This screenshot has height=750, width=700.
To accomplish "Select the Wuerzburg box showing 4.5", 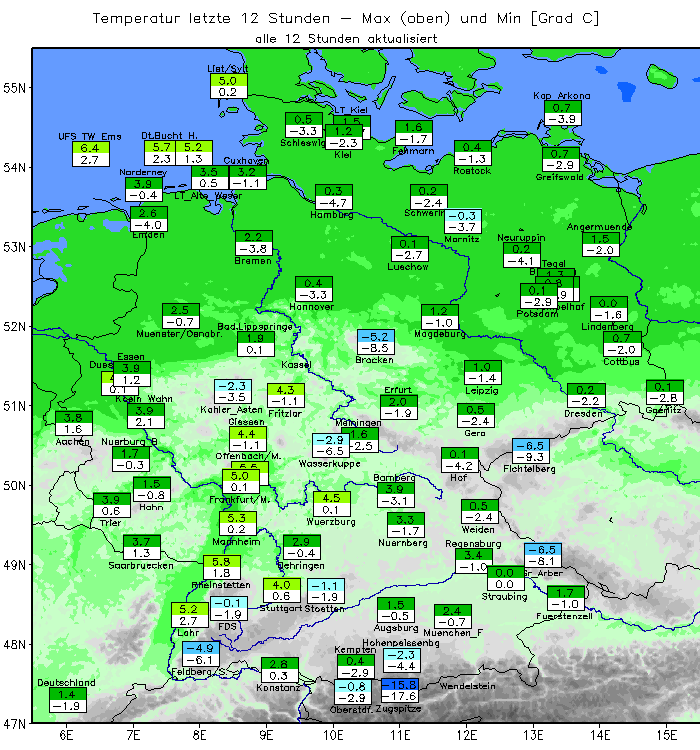I will point(332,504).
